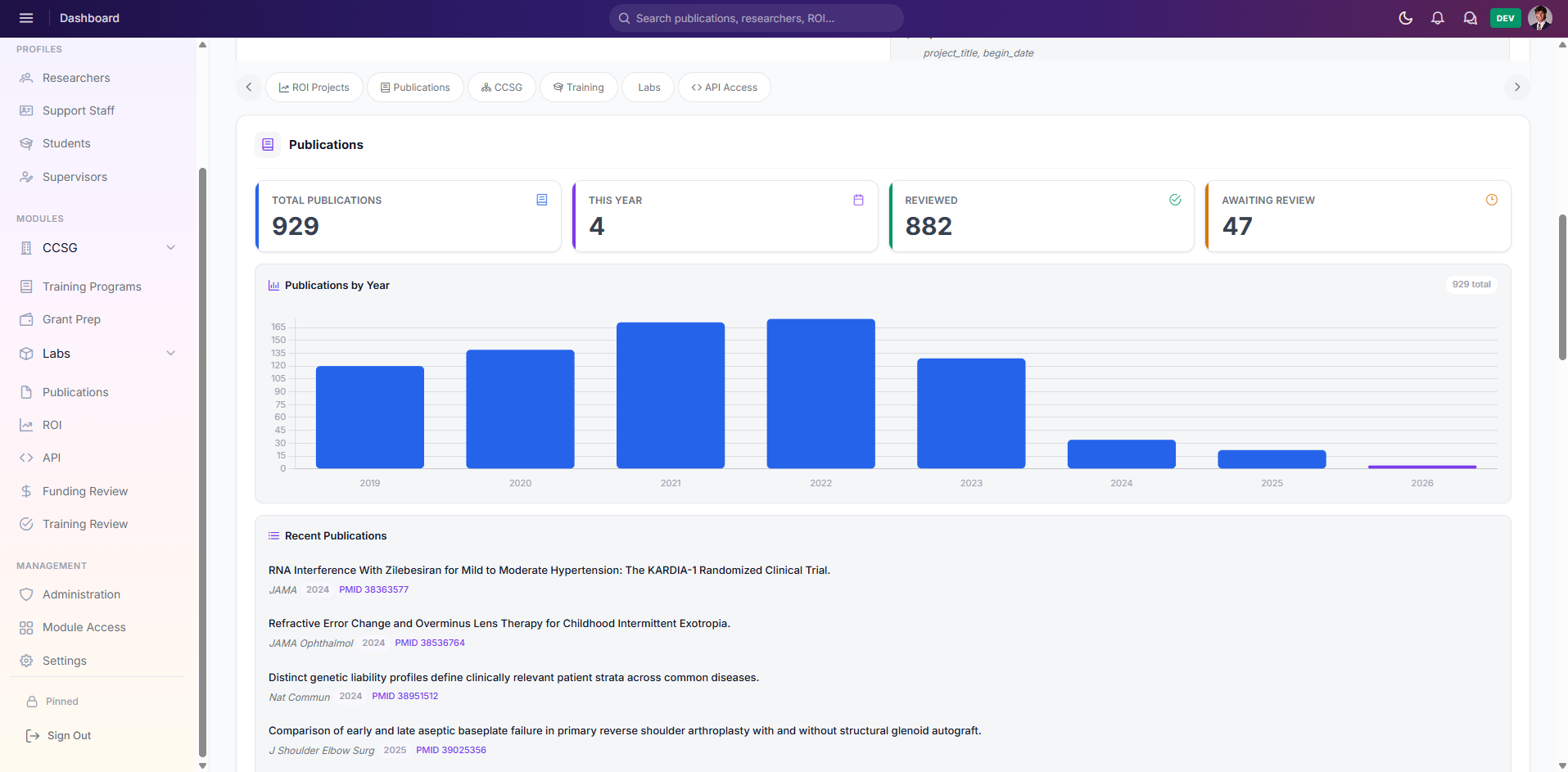Open the Students page
The width and height of the screenshot is (1568, 772).
click(x=66, y=143)
